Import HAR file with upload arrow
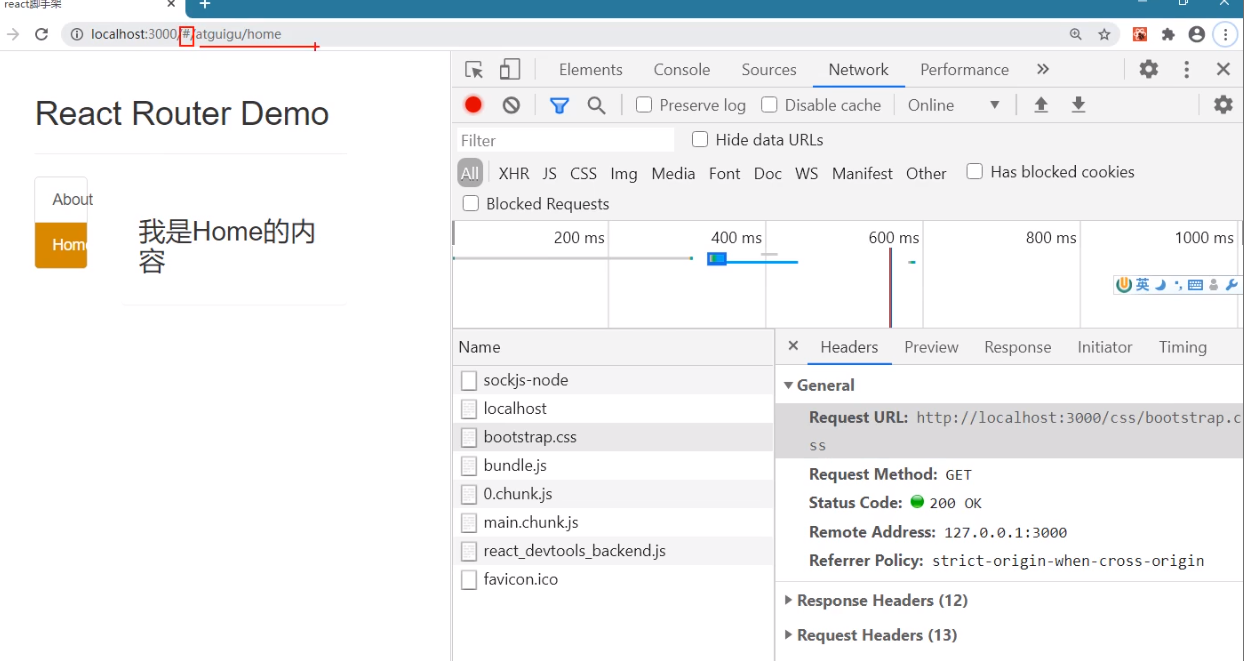The height and width of the screenshot is (661, 1244). coord(1041,105)
